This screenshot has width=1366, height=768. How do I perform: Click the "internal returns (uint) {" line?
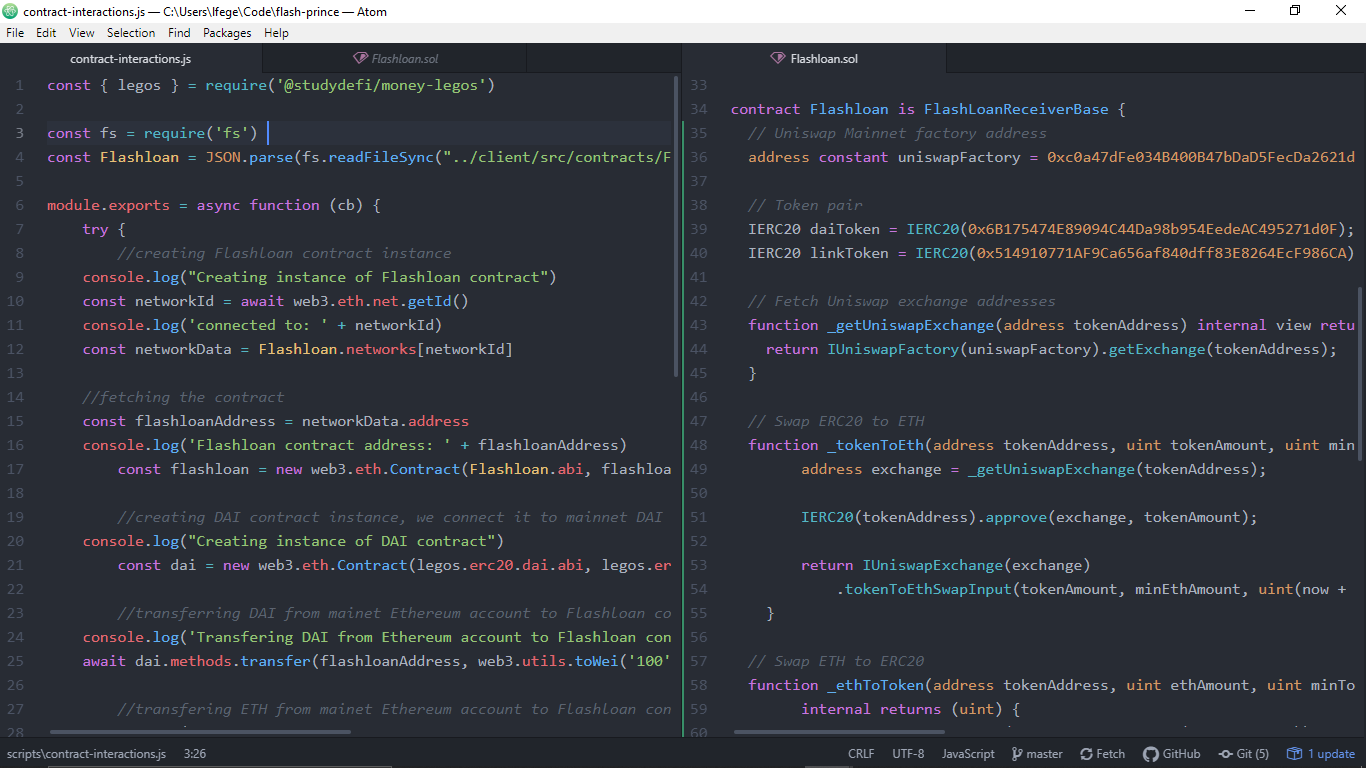(910, 709)
